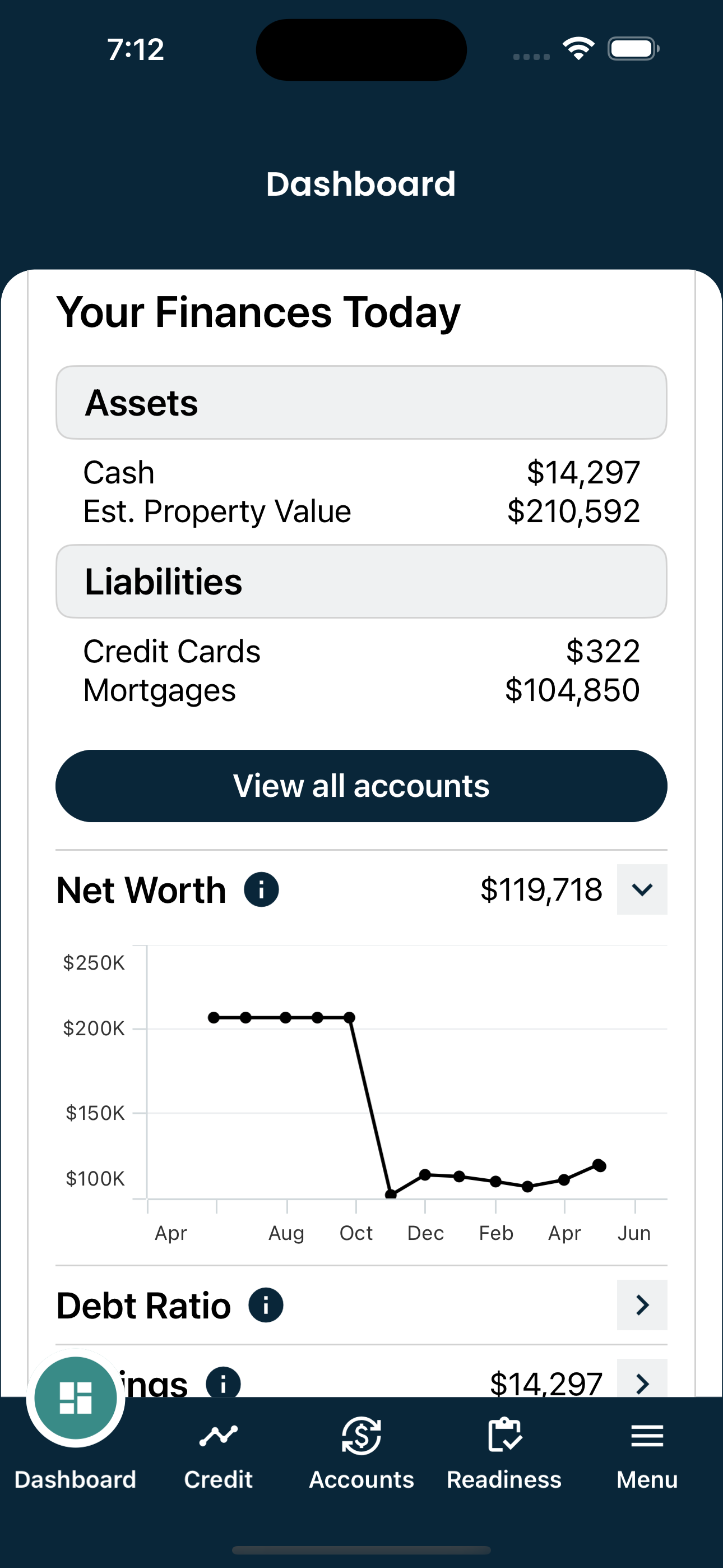Select the Dashboard grid icon
This screenshot has height=1568, width=723.
76,1398
